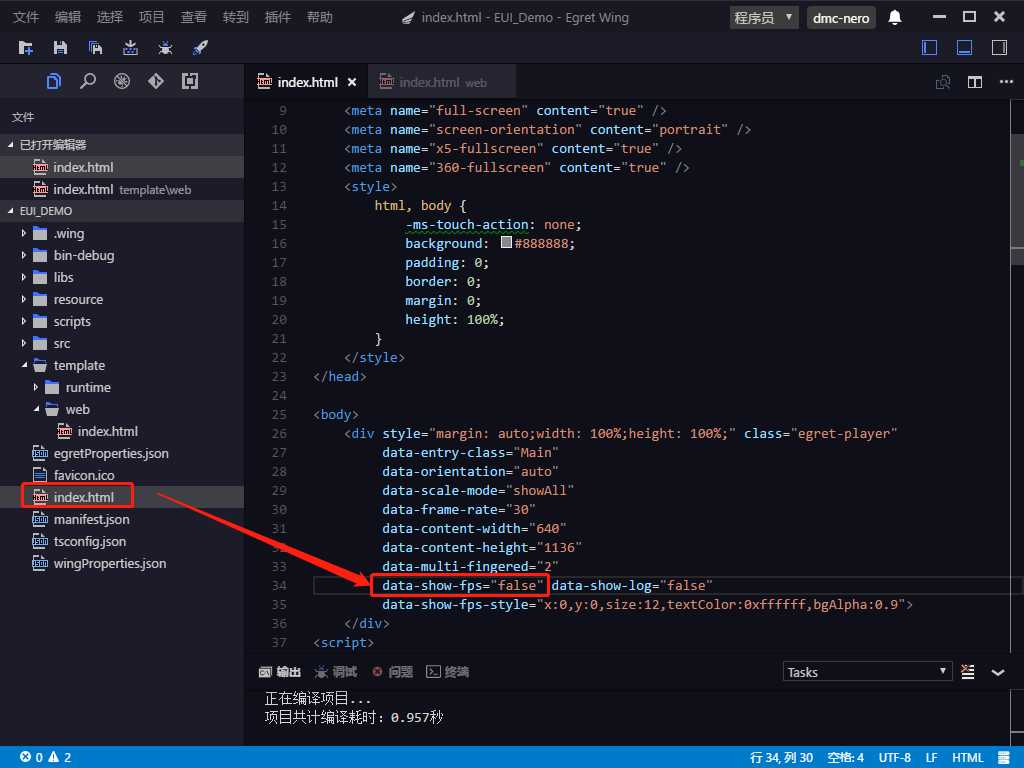Switch to the 调试 panel tab
The height and width of the screenshot is (768, 1024).
point(336,672)
